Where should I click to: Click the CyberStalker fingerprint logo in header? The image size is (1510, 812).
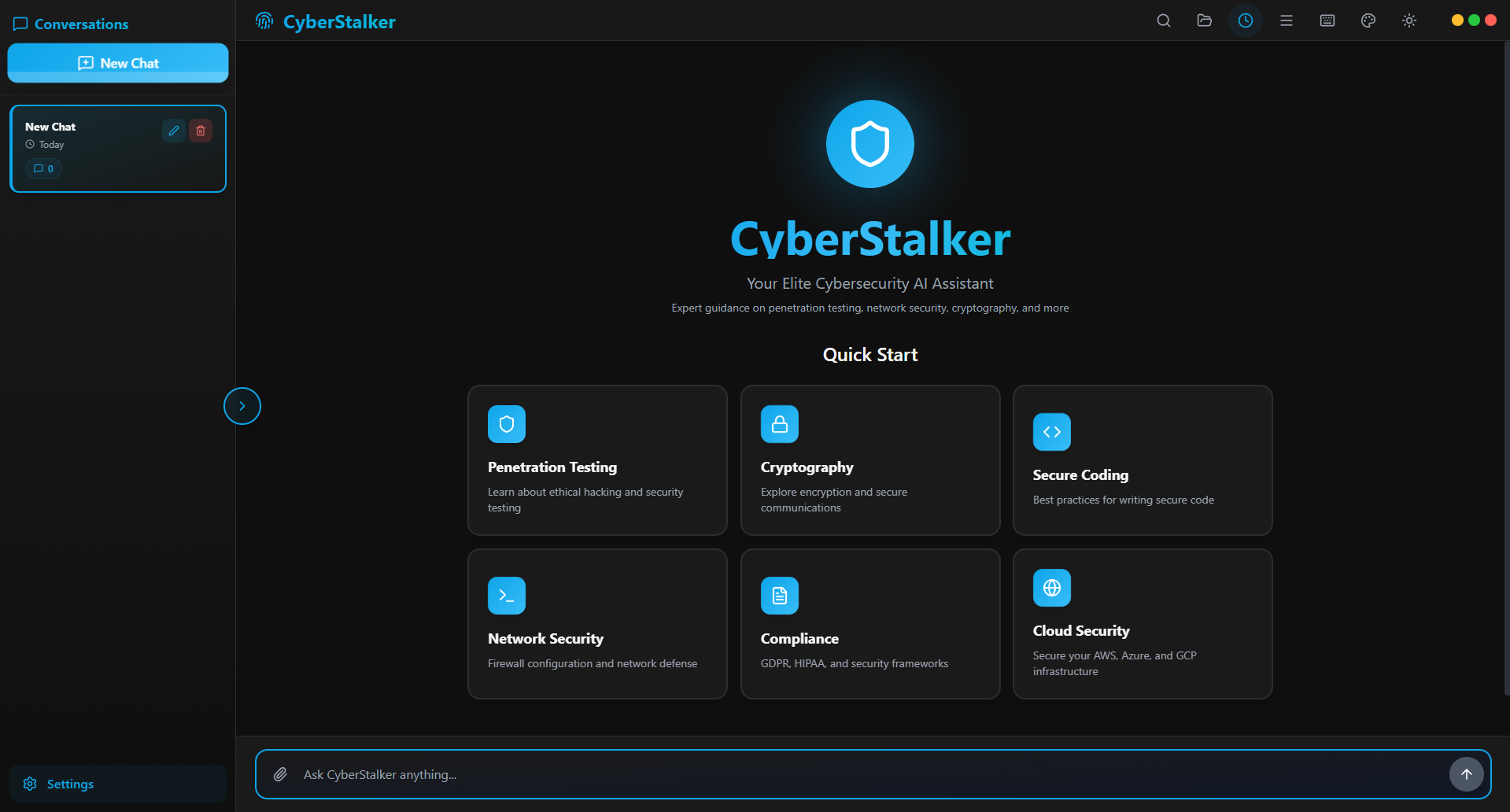pos(264,21)
